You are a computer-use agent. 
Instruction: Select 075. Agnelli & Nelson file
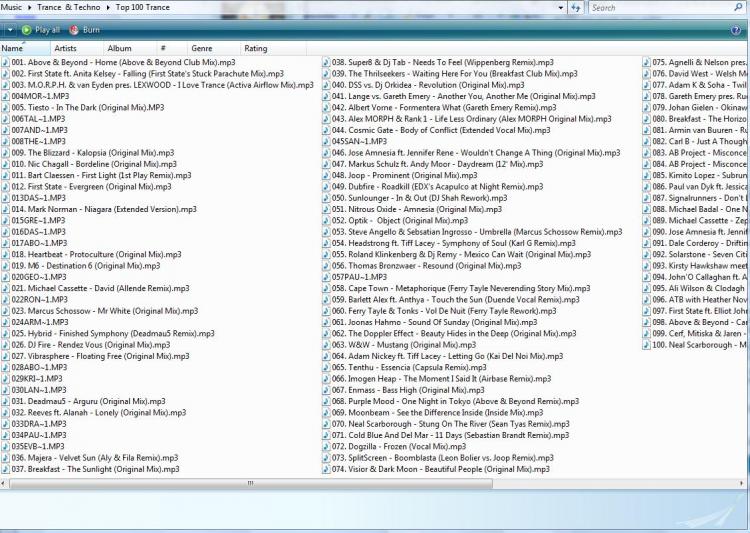pyautogui.click(x=695, y=62)
